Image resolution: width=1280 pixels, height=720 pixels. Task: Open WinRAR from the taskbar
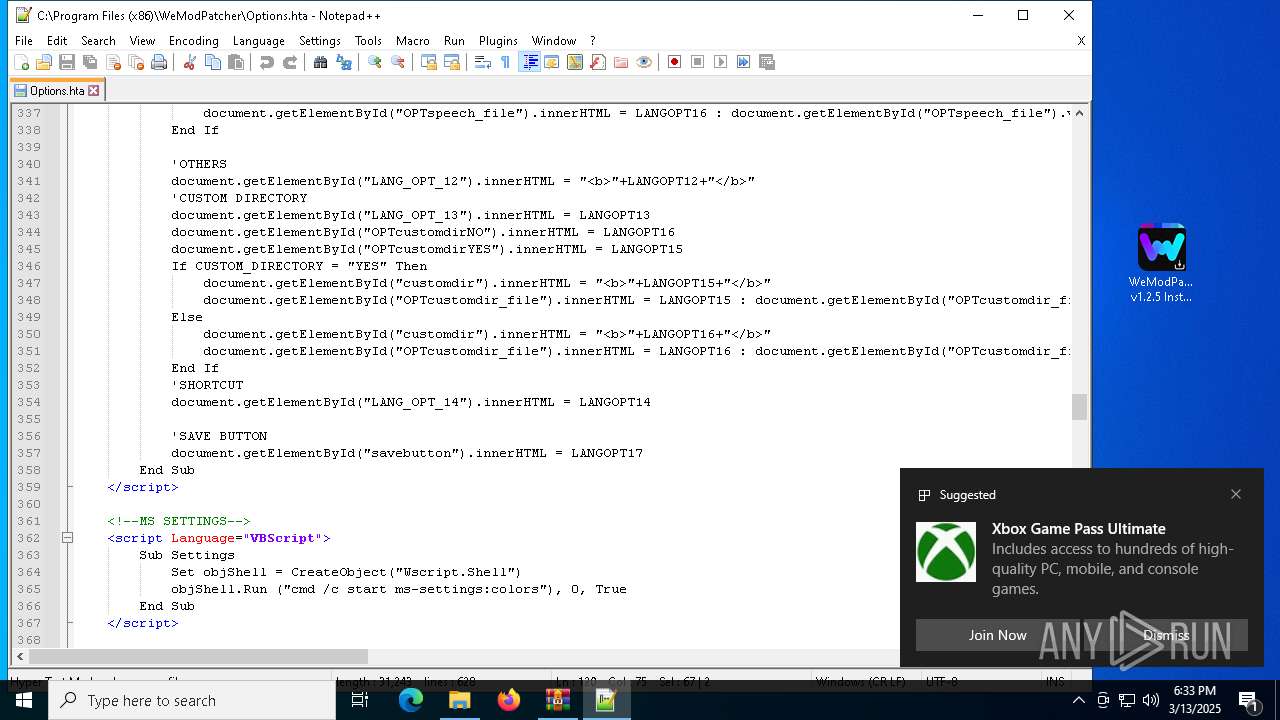[x=557, y=700]
